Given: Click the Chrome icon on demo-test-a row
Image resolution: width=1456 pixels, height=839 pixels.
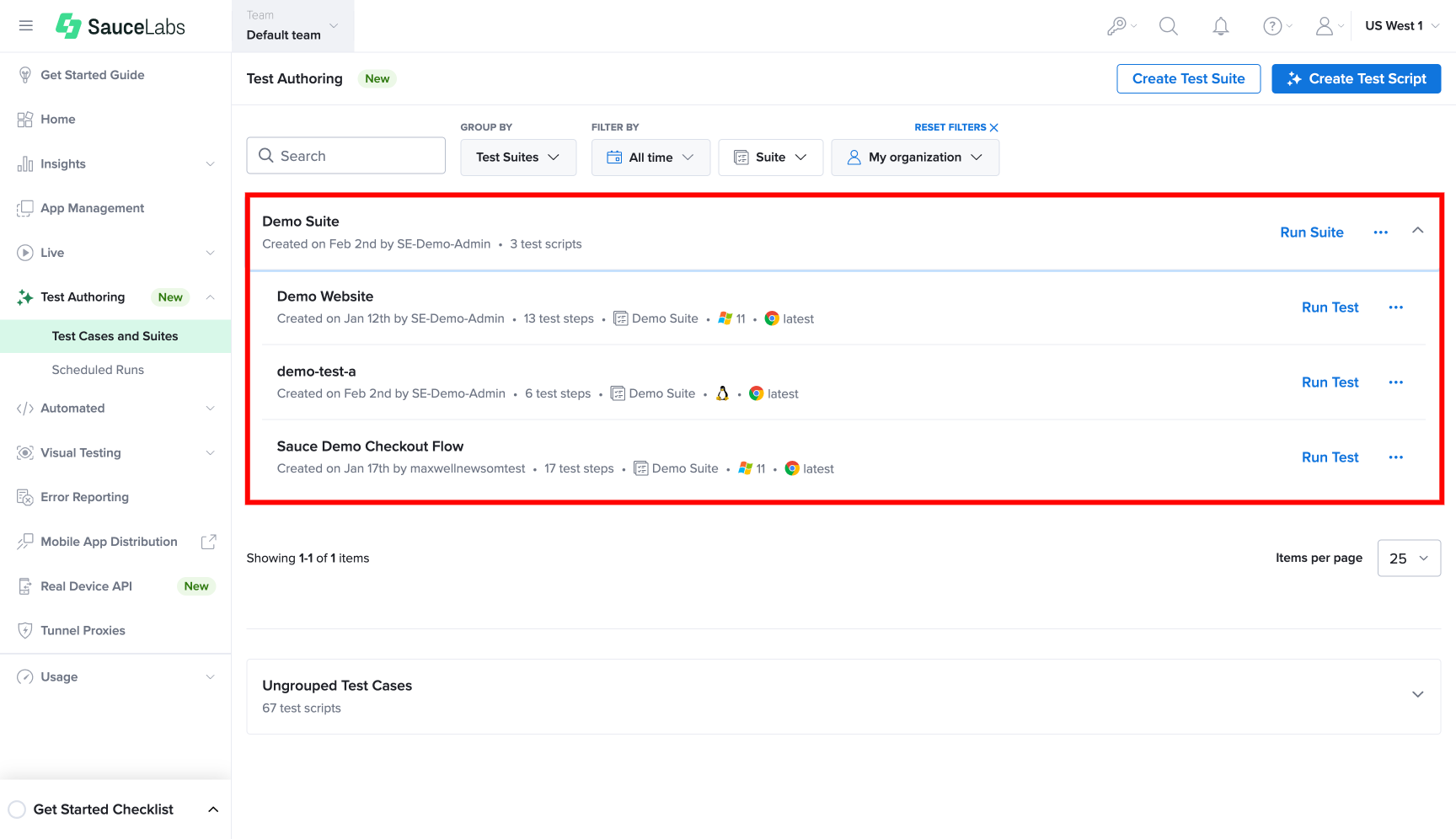Looking at the screenshot, I should pyautogui.click(x=757, y=393).
